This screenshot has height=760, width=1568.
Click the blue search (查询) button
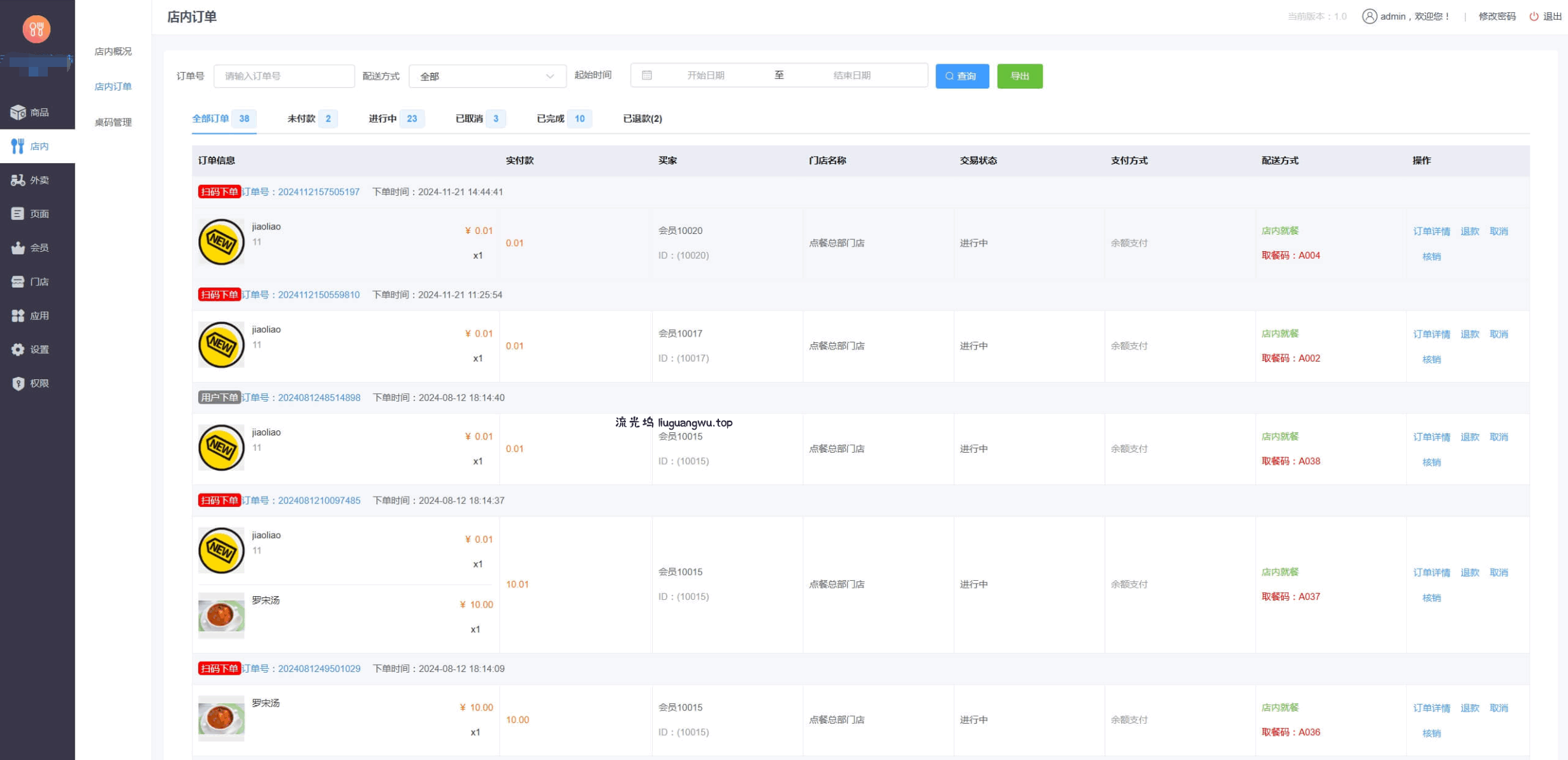[962, 77]
